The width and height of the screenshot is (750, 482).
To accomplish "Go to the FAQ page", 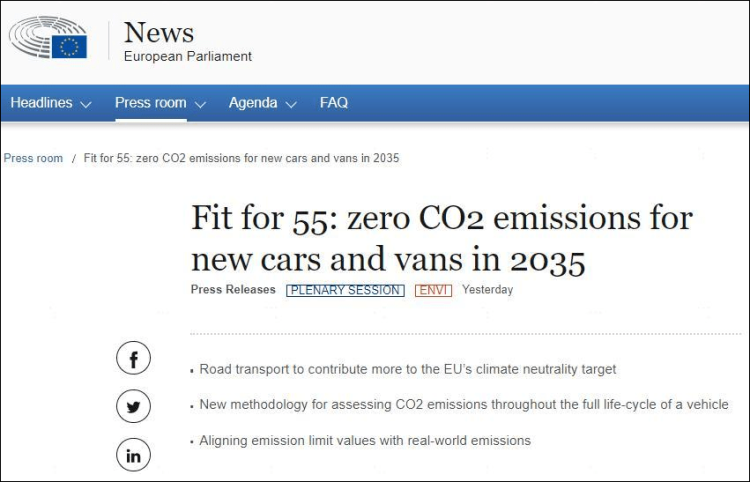I will [x=334, y=103].
